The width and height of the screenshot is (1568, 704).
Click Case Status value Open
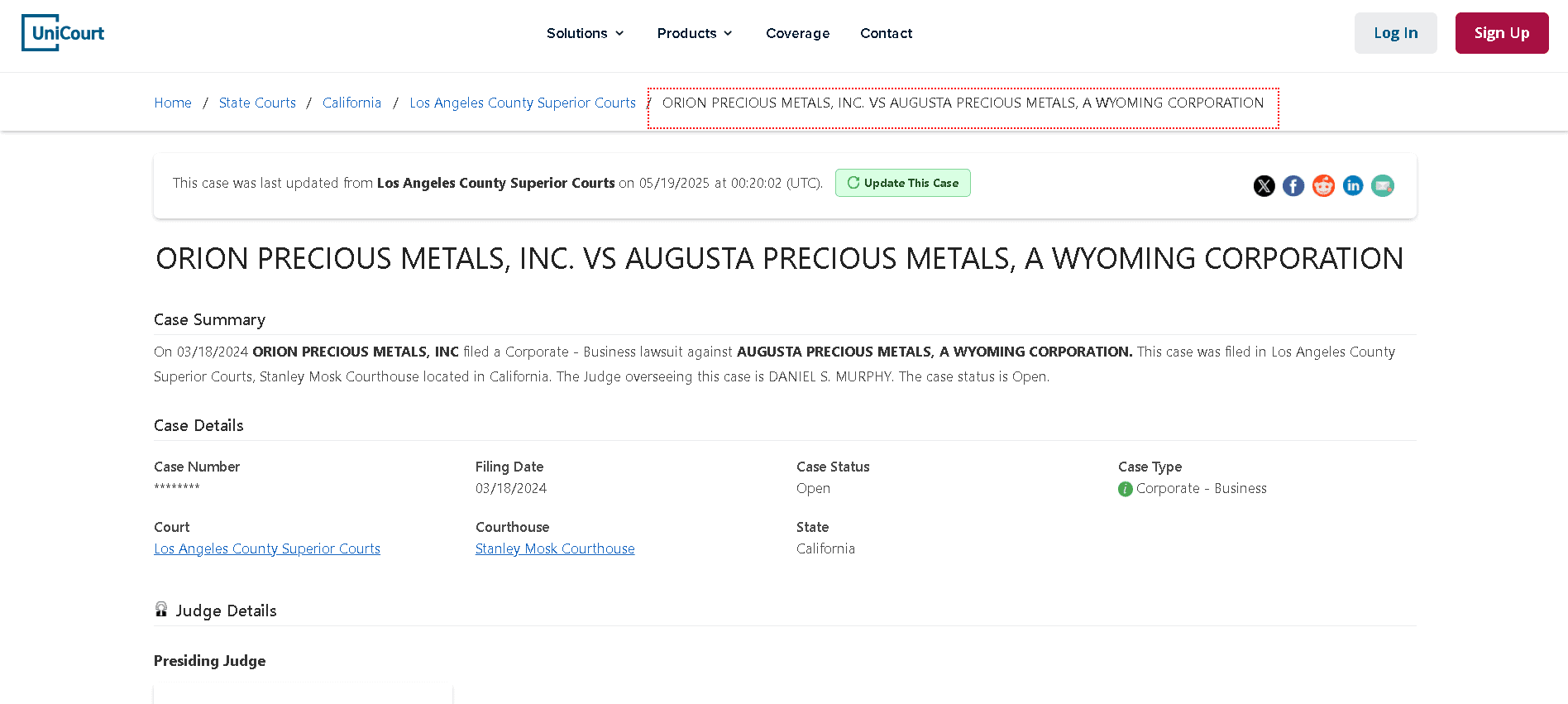tap(813, 488)
